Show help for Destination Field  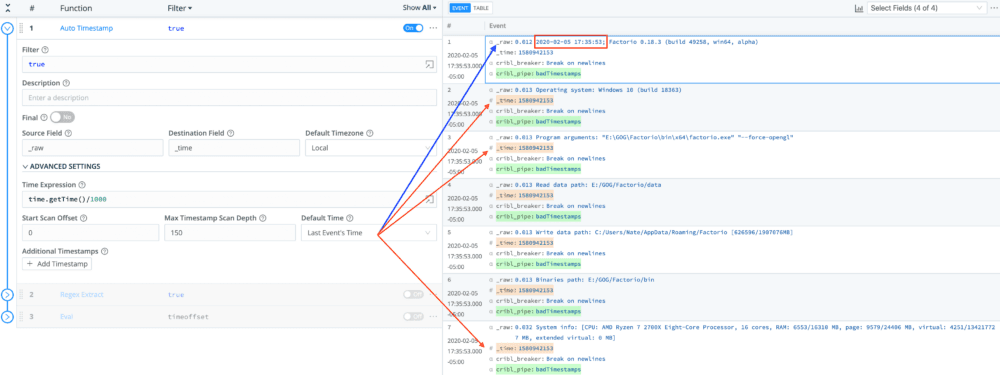click(x=230, y=133)
